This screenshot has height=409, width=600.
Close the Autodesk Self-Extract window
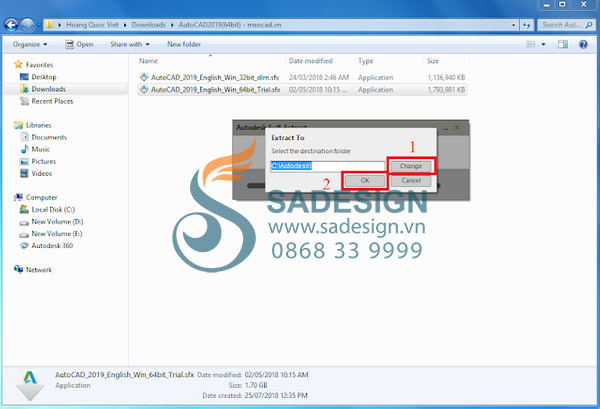457,127
